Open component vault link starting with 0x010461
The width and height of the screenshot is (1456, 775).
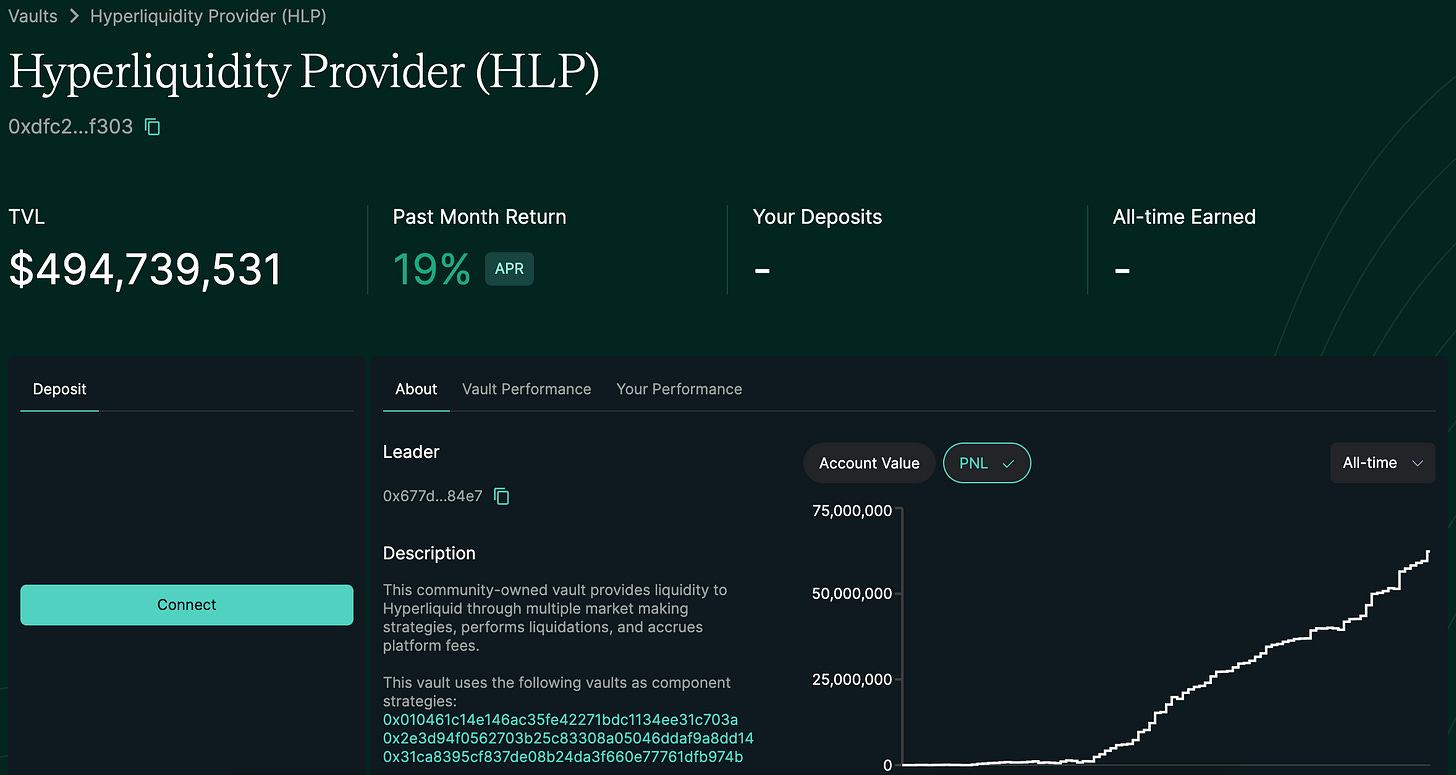pyautogui.click(x=560, y=720)
